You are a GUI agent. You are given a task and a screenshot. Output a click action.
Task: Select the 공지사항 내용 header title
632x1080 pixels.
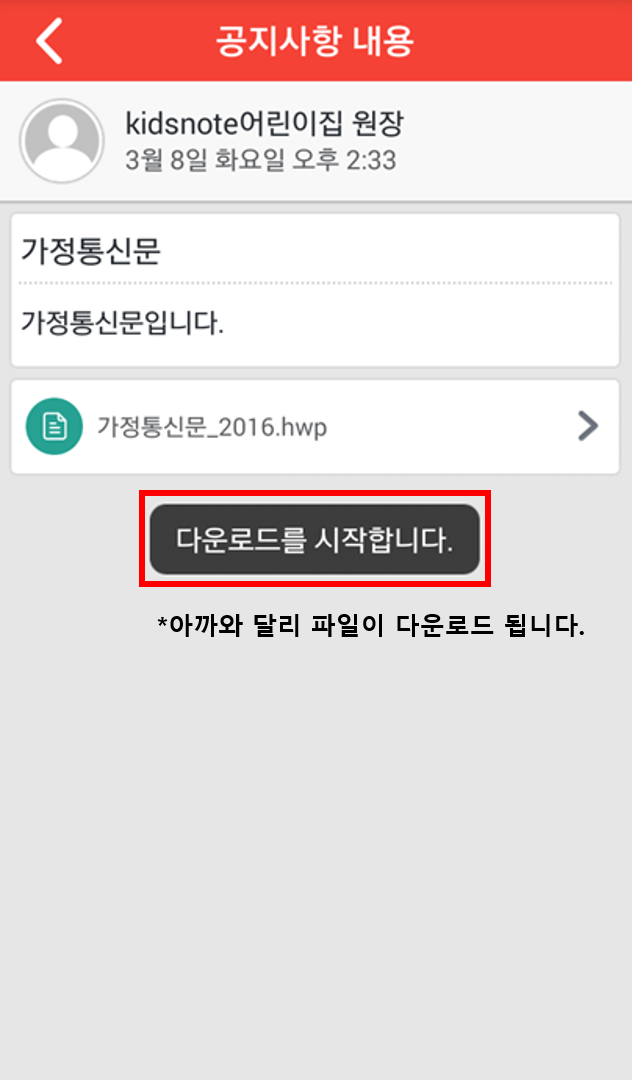tap(315, 41)
